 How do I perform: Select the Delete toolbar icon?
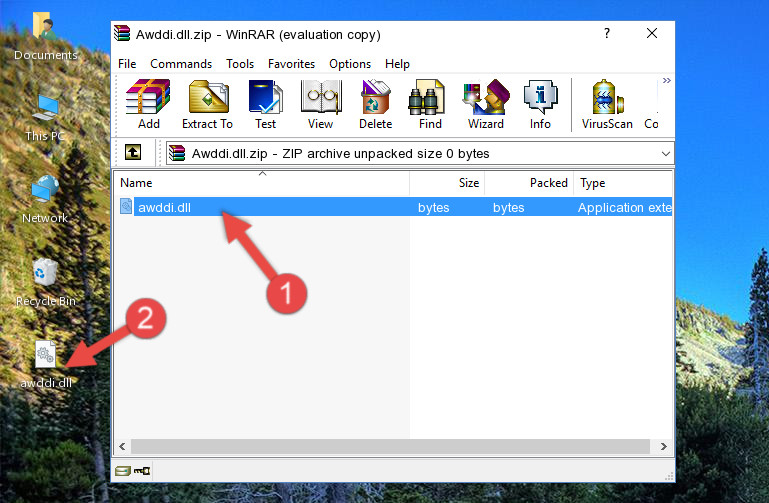[375, 104]
